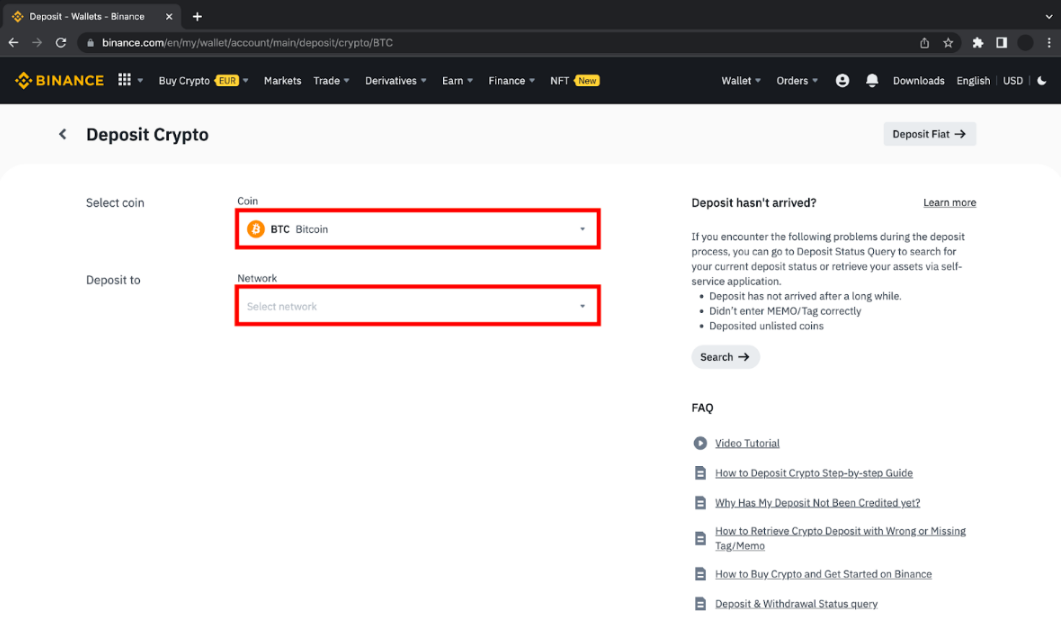
Task: Open the apps grid menu icon
Action: click(125, 80)
